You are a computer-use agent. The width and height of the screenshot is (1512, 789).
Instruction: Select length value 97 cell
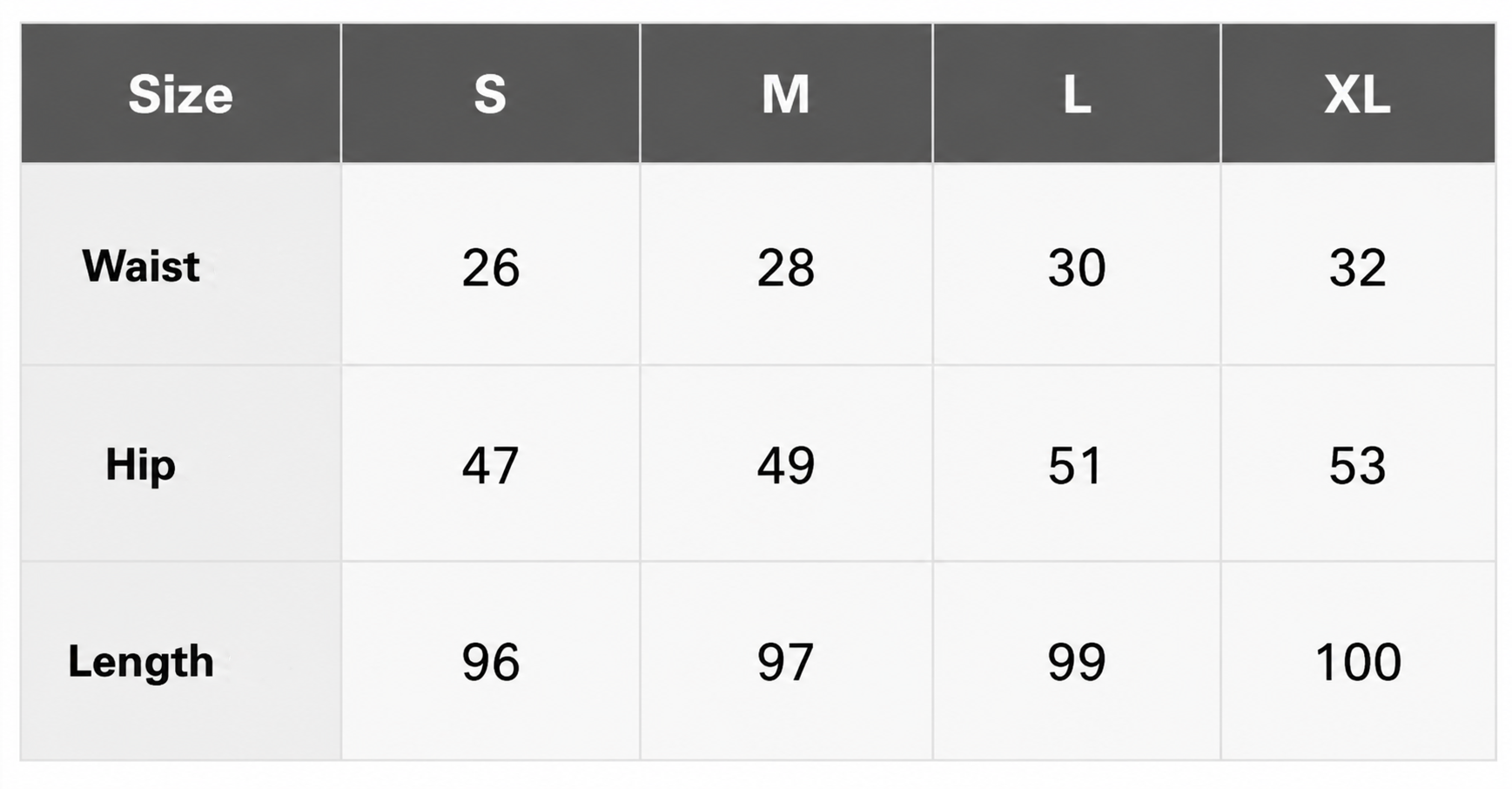pyautogui.click(x=786, y=661)
